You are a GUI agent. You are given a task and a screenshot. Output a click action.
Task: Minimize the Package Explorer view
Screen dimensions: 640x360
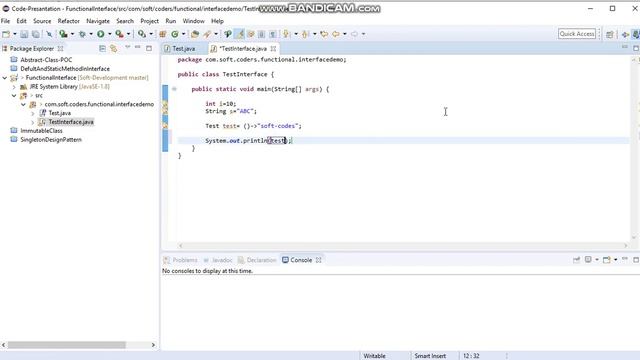(138, 48)
